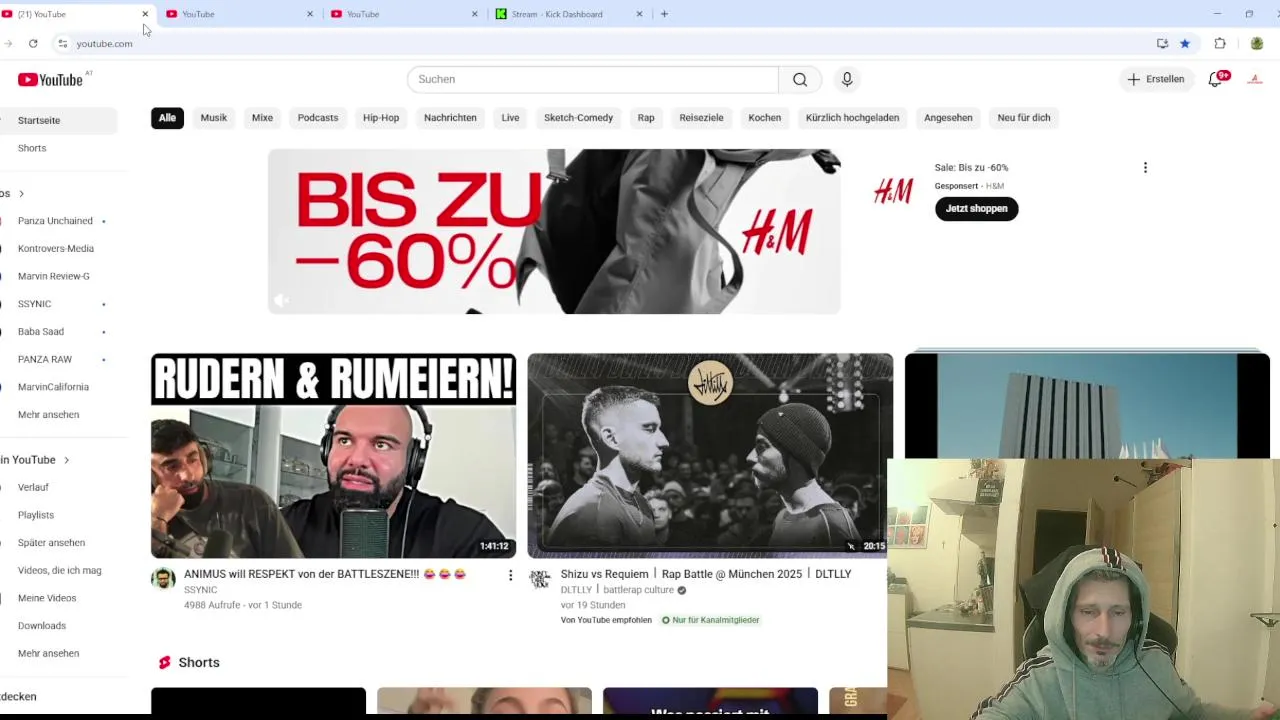Click the search magnifier button
1280x720 pixels.
click(x=800, y=79)
